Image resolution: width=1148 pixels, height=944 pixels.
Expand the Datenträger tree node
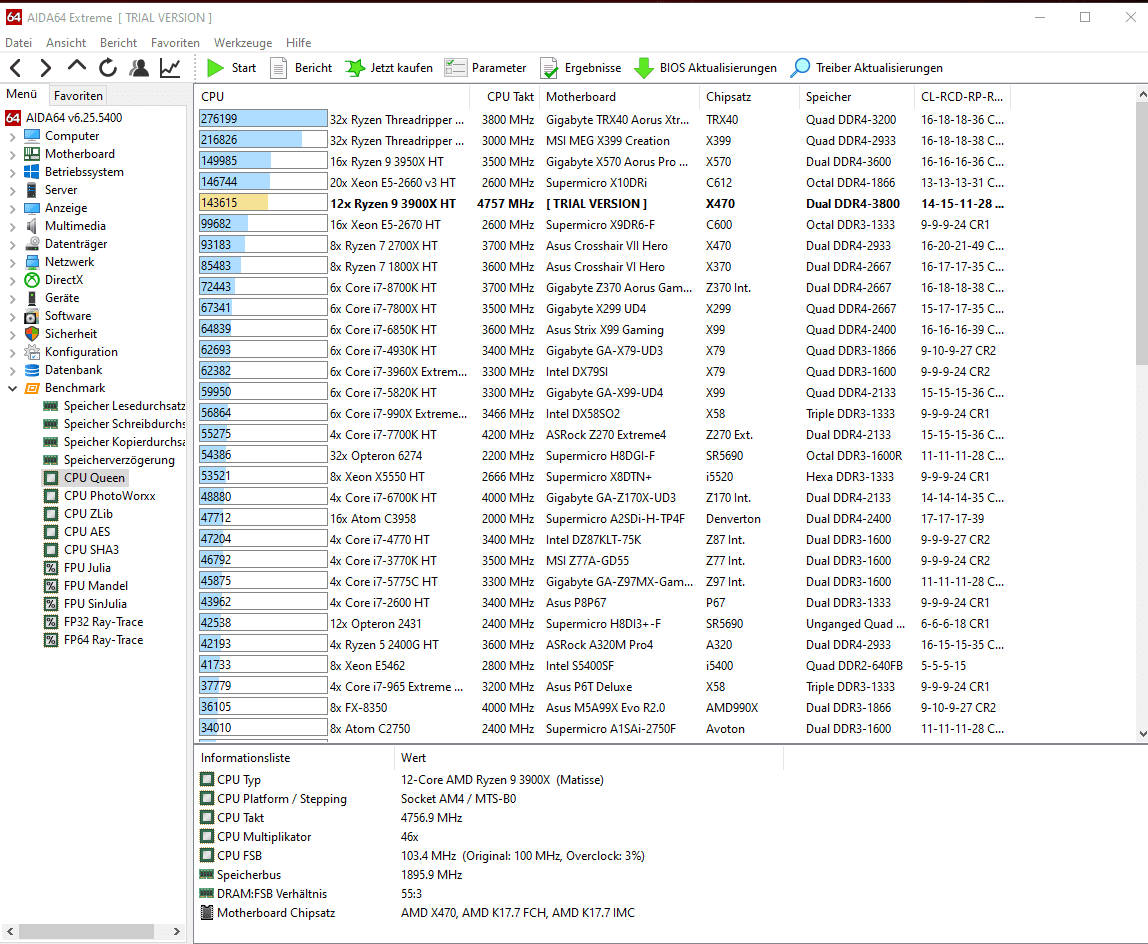coord(12,244)
